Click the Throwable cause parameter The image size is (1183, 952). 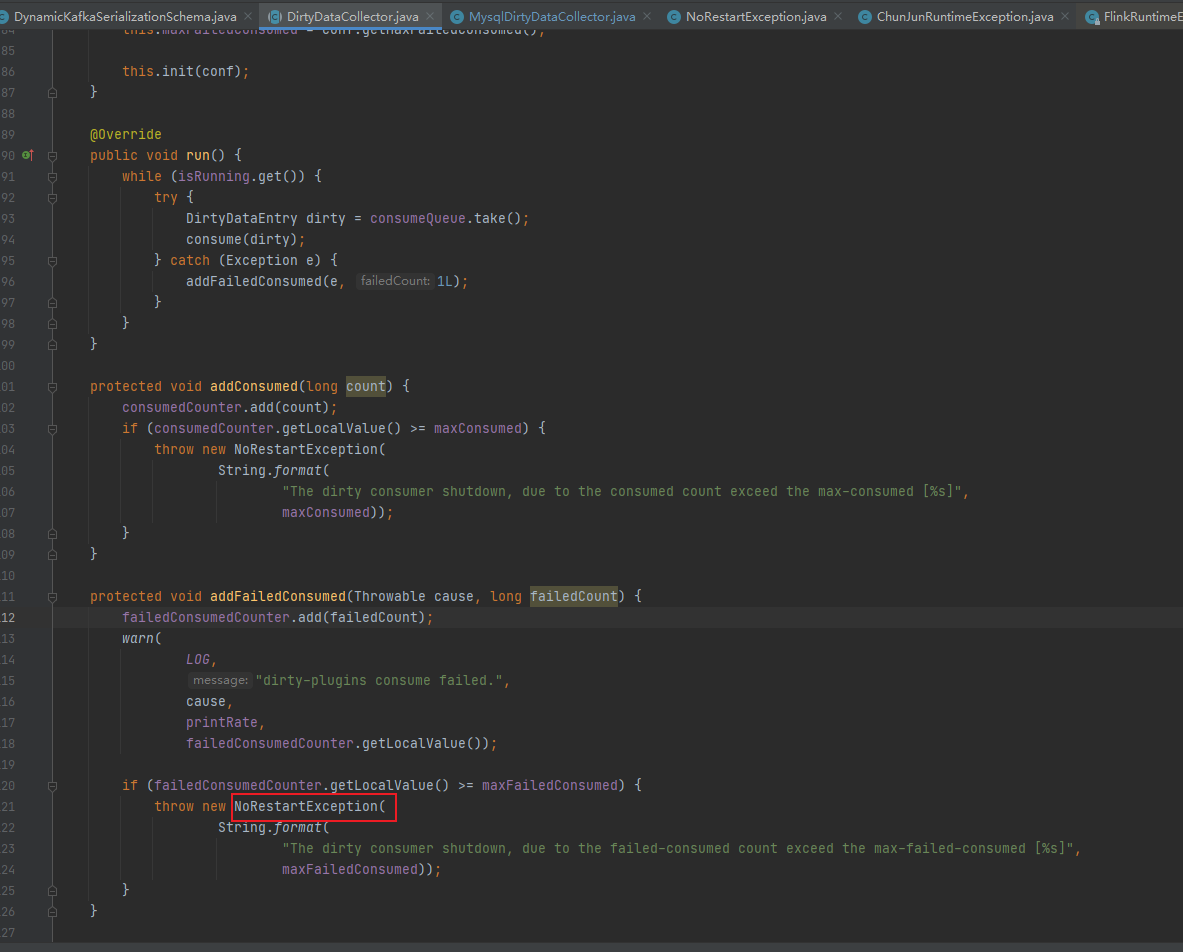pos(413,596)
